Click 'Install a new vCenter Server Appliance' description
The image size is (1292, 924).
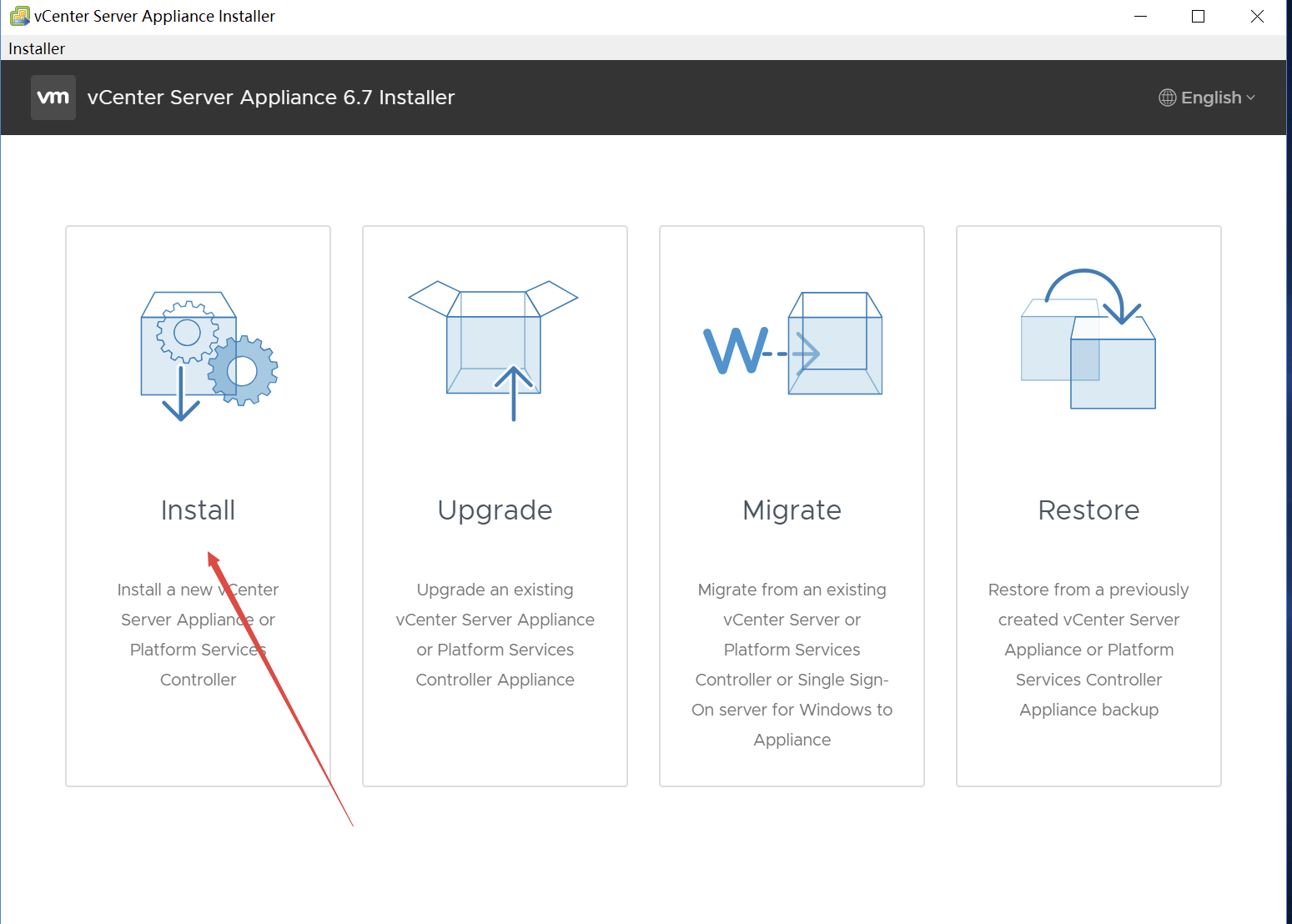[x=198, y=635]
